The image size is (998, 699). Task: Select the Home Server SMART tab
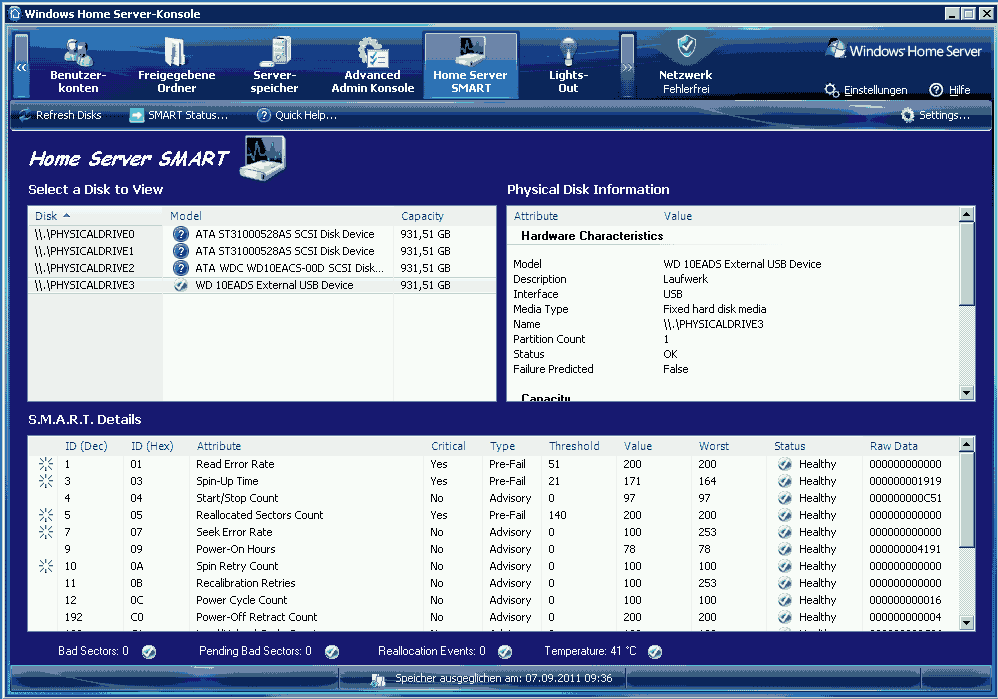[470, 66]
